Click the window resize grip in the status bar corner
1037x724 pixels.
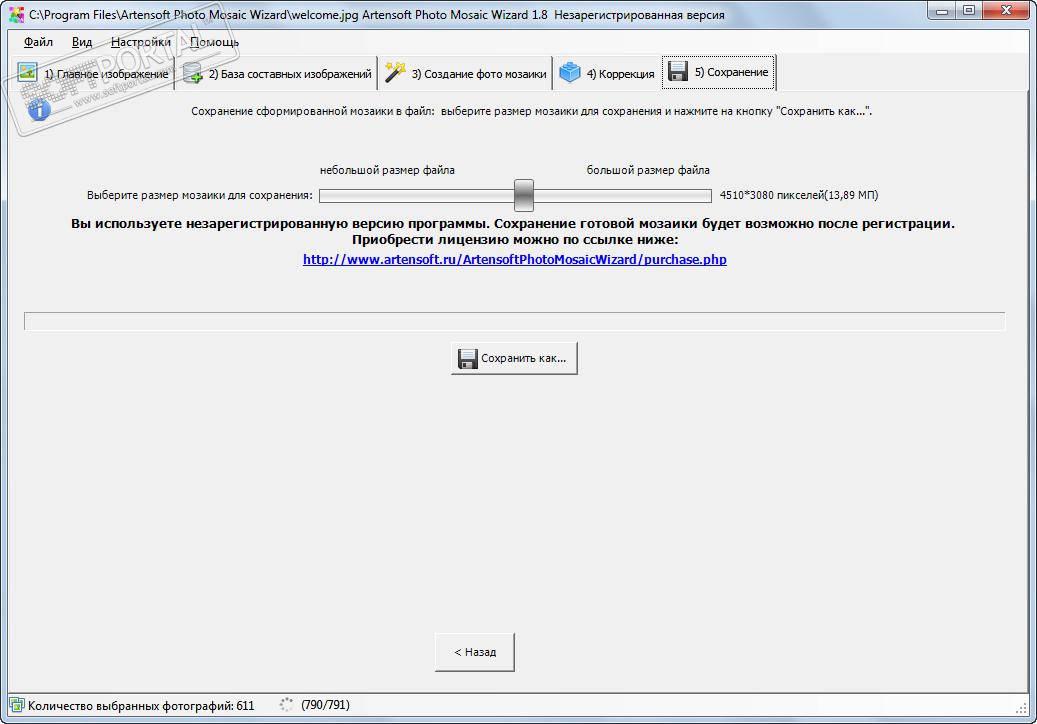[x=1021, y=707]
